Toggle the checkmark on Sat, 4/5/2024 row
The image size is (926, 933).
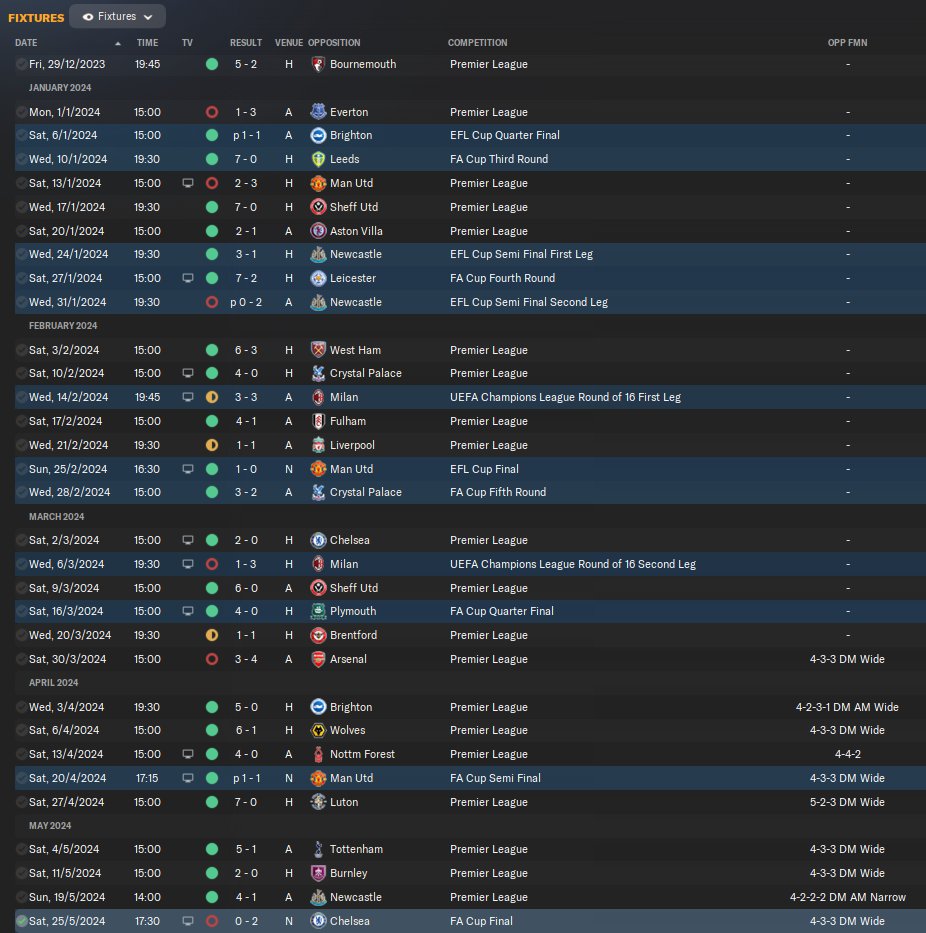pyautogui.click(x=21, y=849)
